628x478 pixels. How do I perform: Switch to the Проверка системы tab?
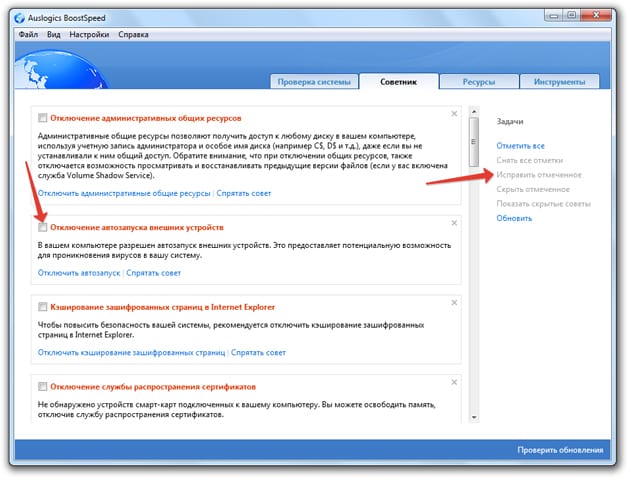pos(314,82)
